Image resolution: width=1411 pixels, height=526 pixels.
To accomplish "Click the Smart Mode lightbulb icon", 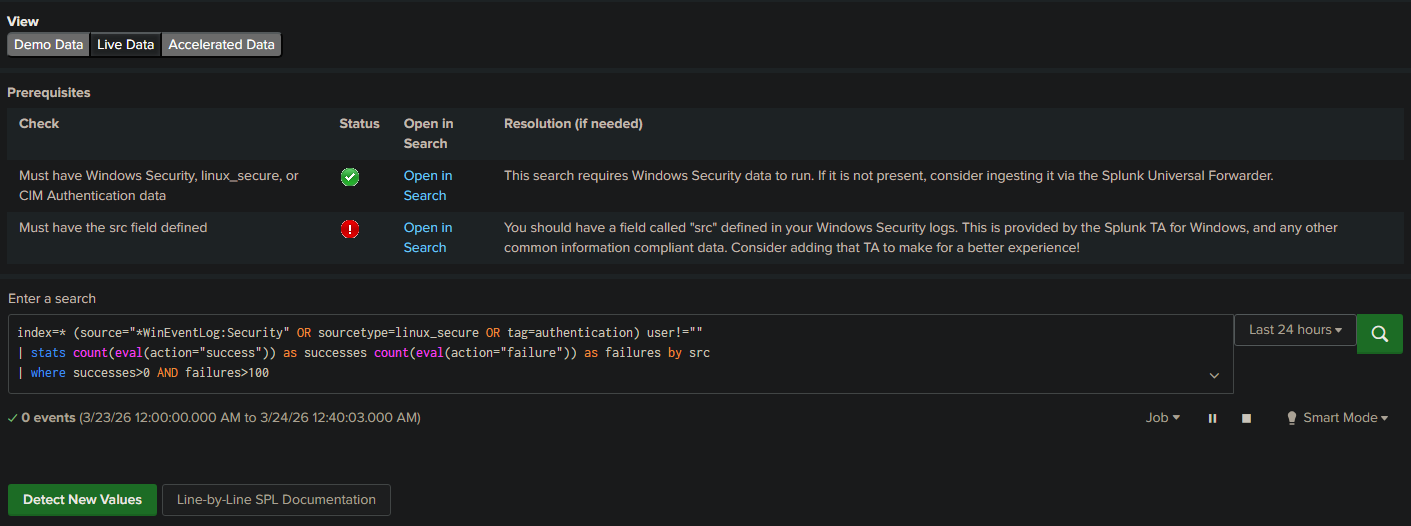I will pyautogui.click(x=1291, y=418).
